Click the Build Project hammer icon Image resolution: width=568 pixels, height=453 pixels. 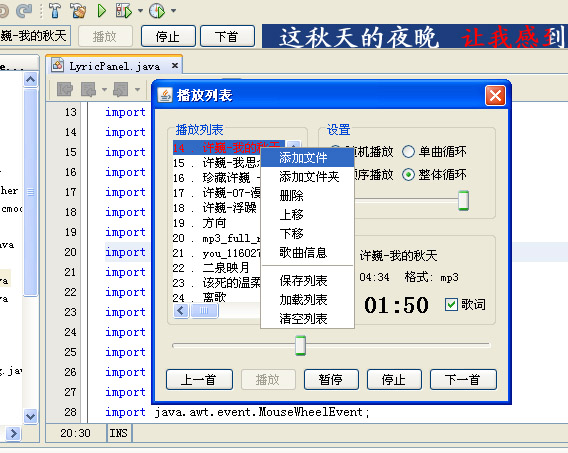pos(55,11)
